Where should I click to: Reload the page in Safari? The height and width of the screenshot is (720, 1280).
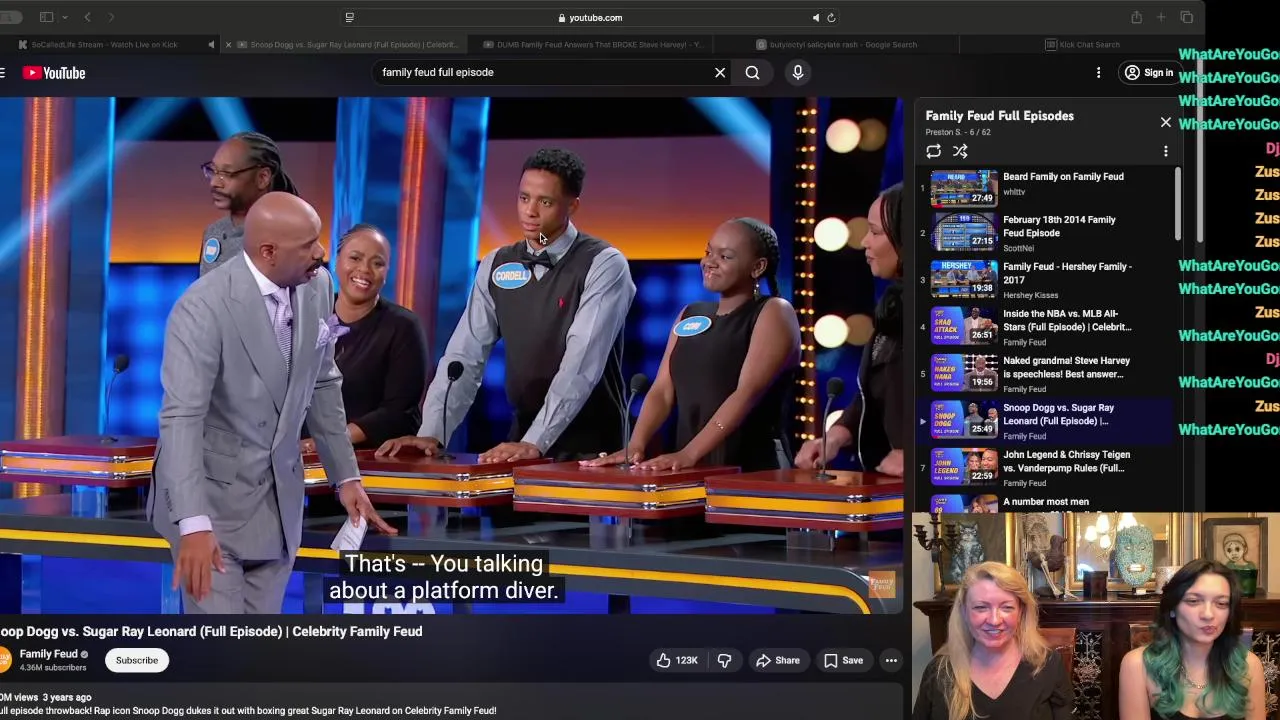point(831,17)
